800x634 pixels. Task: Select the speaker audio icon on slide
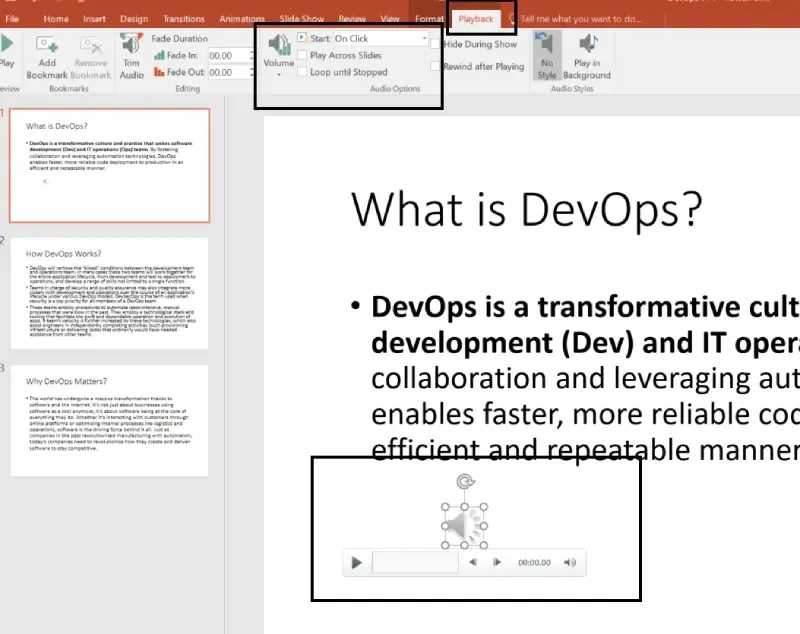[x=464, y=526]
